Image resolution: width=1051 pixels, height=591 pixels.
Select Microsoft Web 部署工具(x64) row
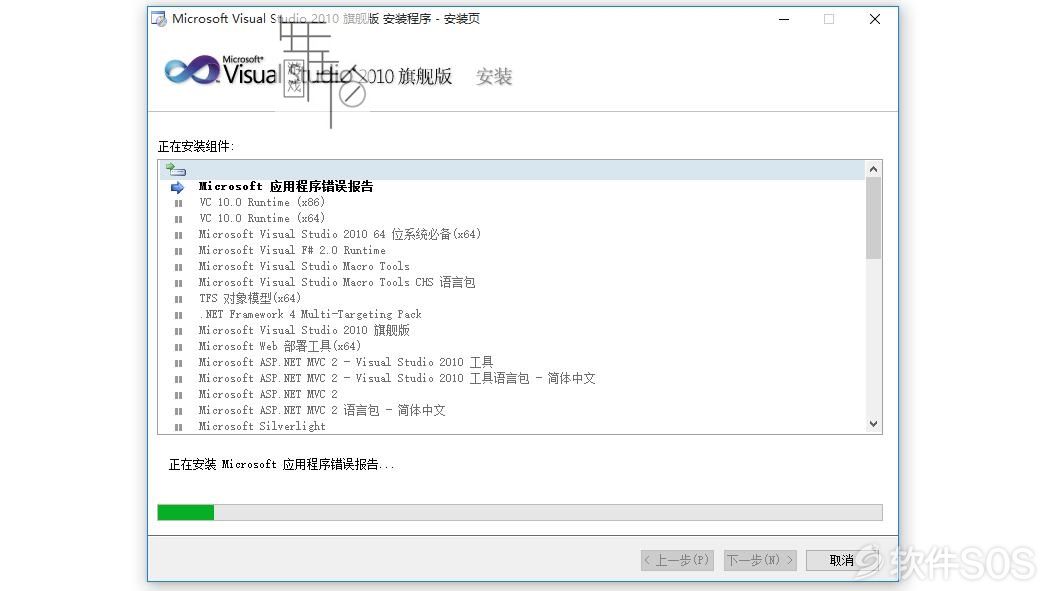[x=280, y=346]
